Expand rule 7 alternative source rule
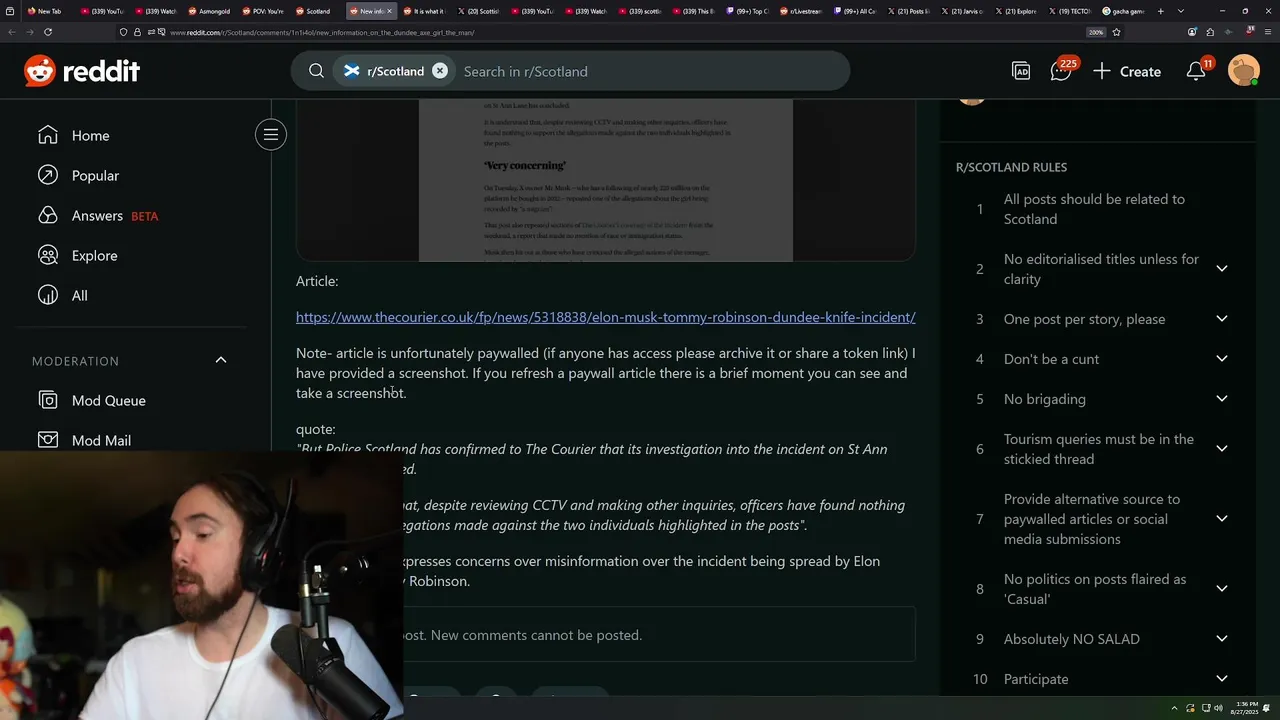Screen dimensions: 1280x720 pos(1222,519)
